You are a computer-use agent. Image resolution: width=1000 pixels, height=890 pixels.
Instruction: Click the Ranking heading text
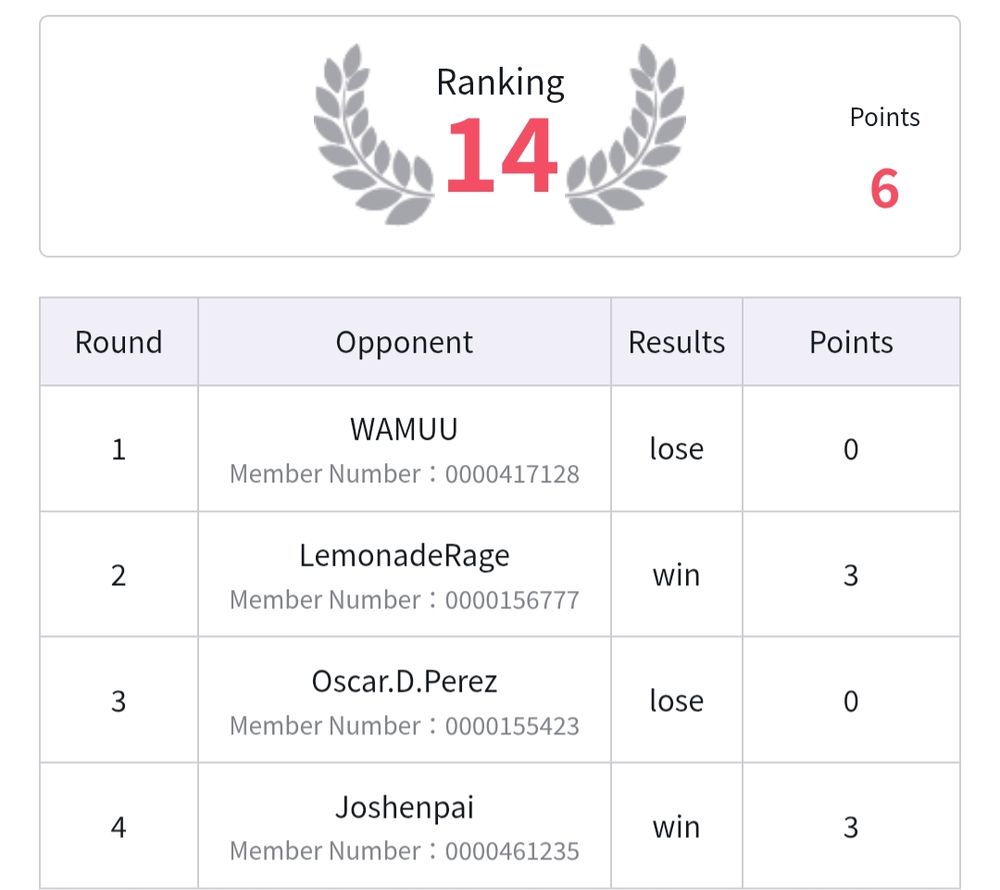(500, 83)
